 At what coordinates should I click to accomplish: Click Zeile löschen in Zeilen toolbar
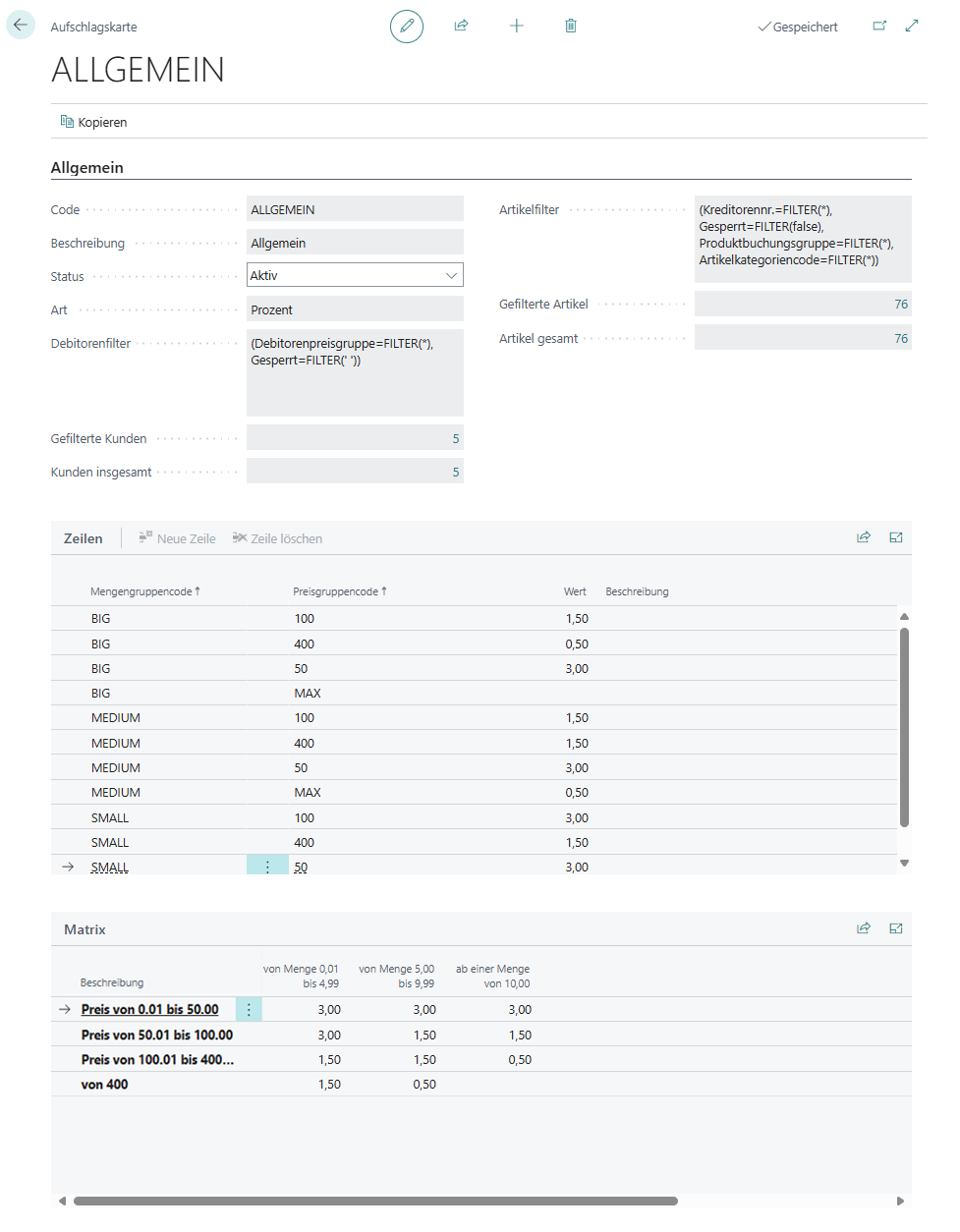pos(278,539)
